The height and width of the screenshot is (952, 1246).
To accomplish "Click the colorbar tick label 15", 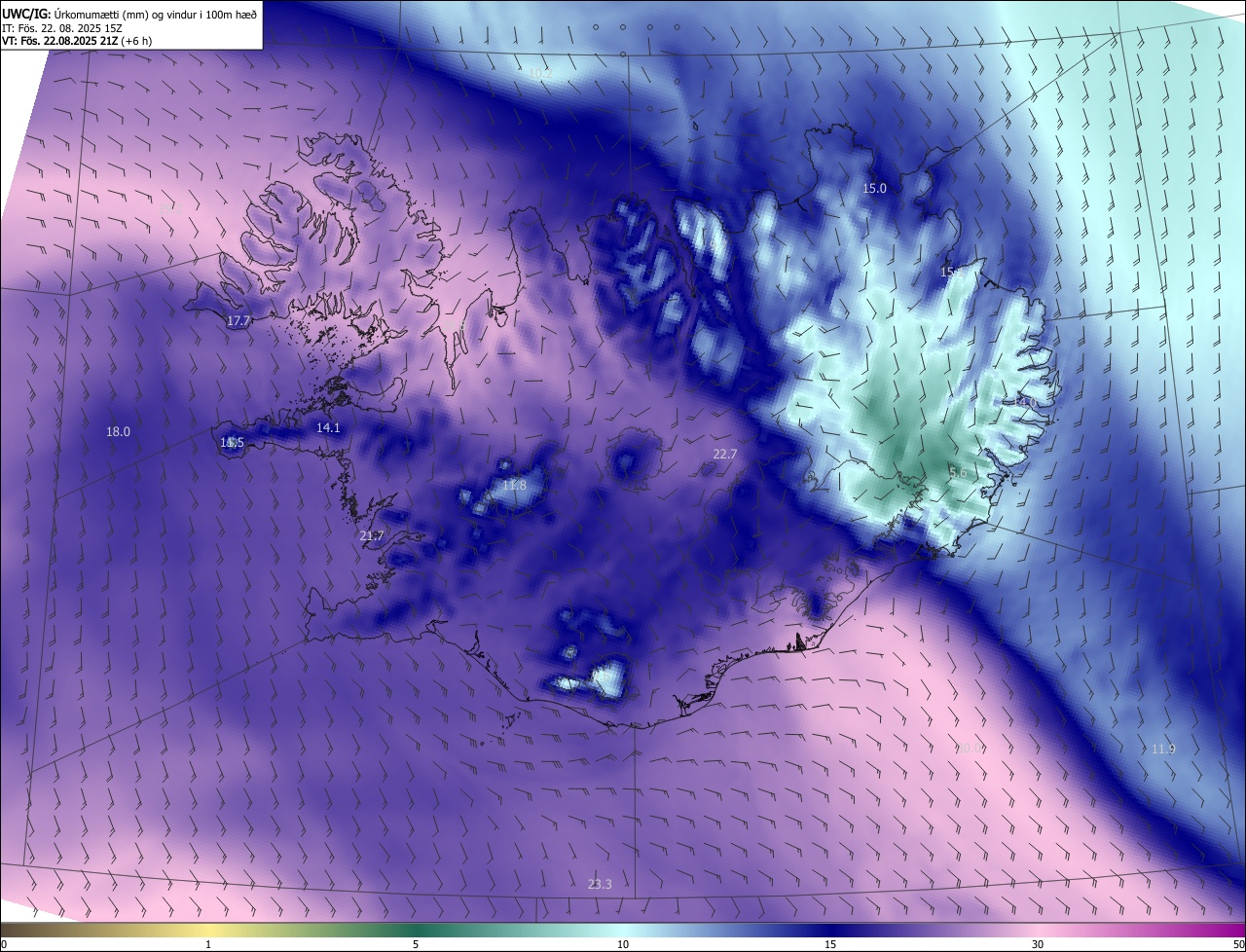I will (830, 944).
